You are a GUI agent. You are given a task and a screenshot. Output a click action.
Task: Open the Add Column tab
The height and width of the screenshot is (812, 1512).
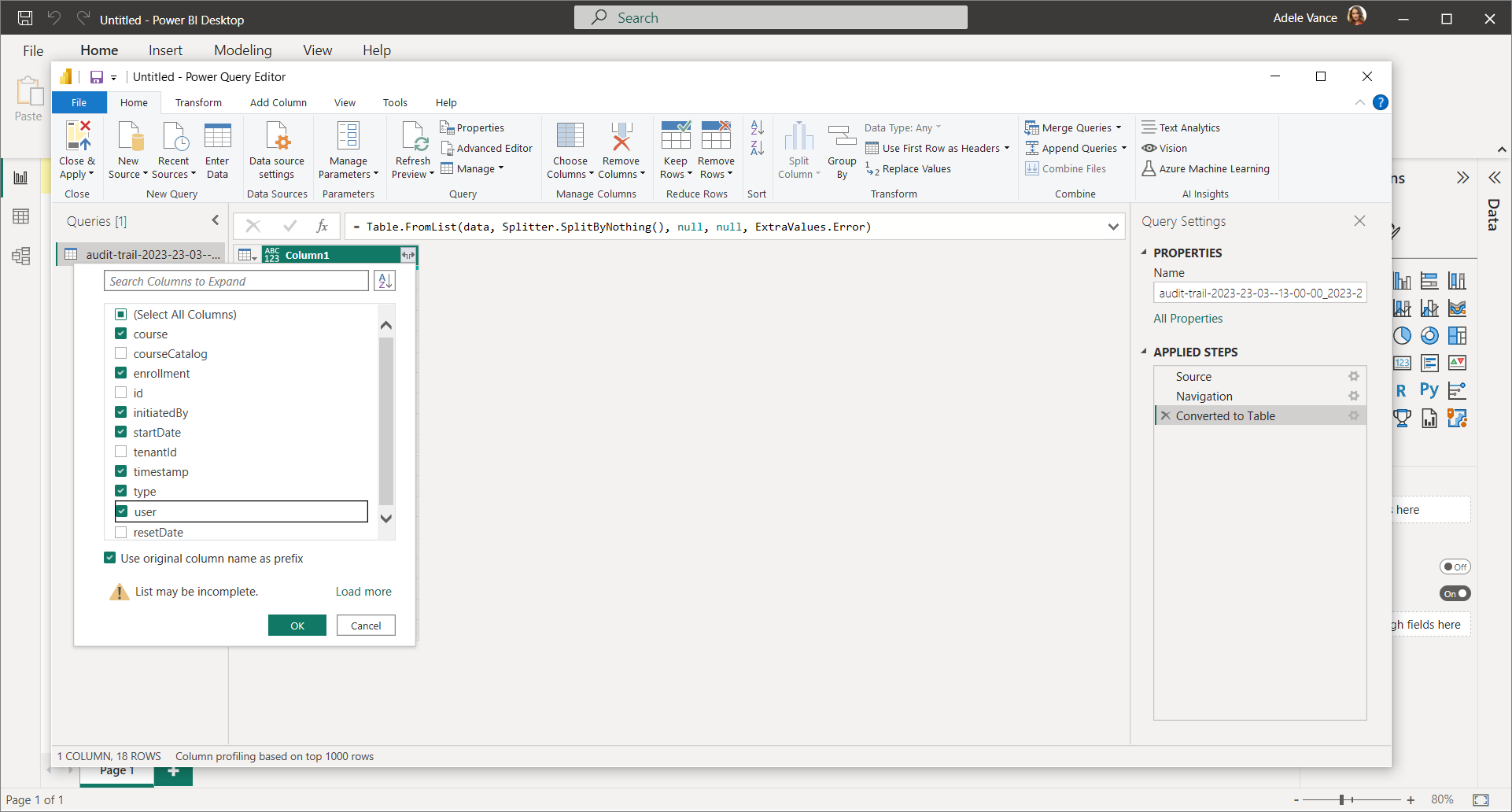pyautogui.click(x=278, y=102)
